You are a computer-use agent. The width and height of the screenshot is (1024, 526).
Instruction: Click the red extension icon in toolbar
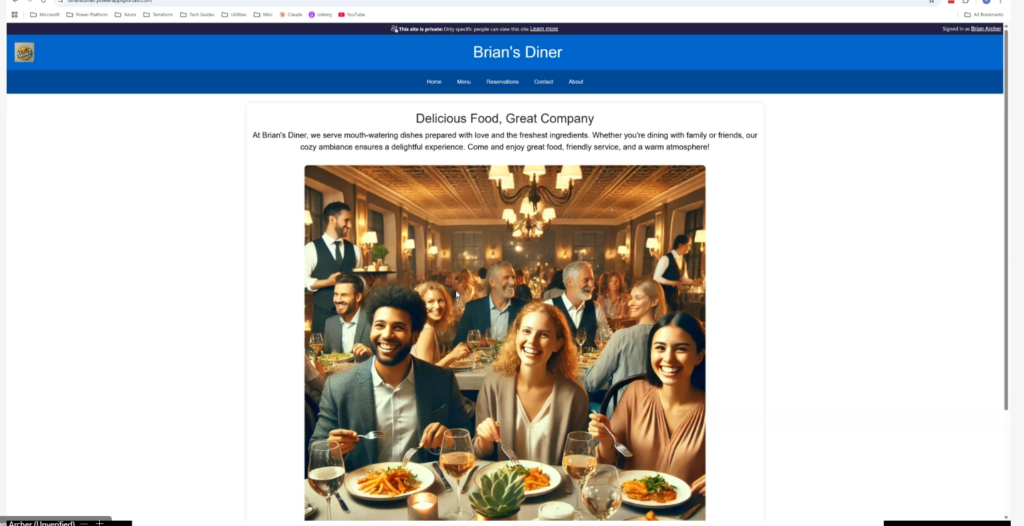[951, 1]
